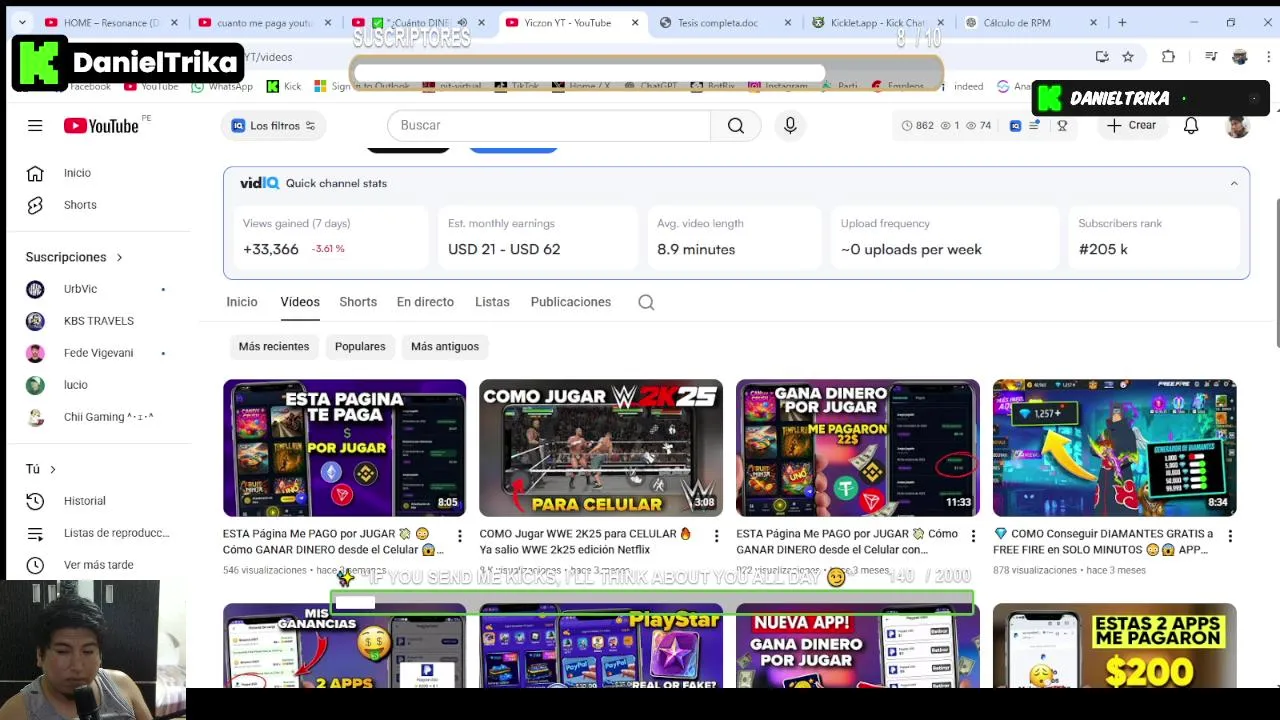Click the Shorts icon in the sidebar
The image size is (1280, 720).
click(35, 205)
